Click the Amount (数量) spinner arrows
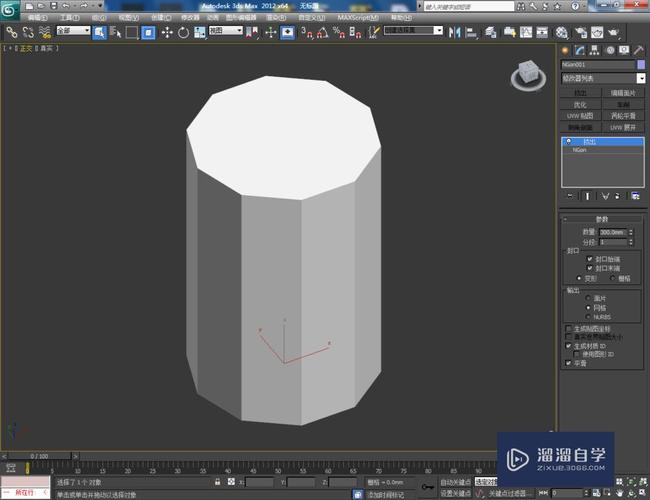Image resolution: width=650 pixels, height=500 pixels. click(631, 232)
